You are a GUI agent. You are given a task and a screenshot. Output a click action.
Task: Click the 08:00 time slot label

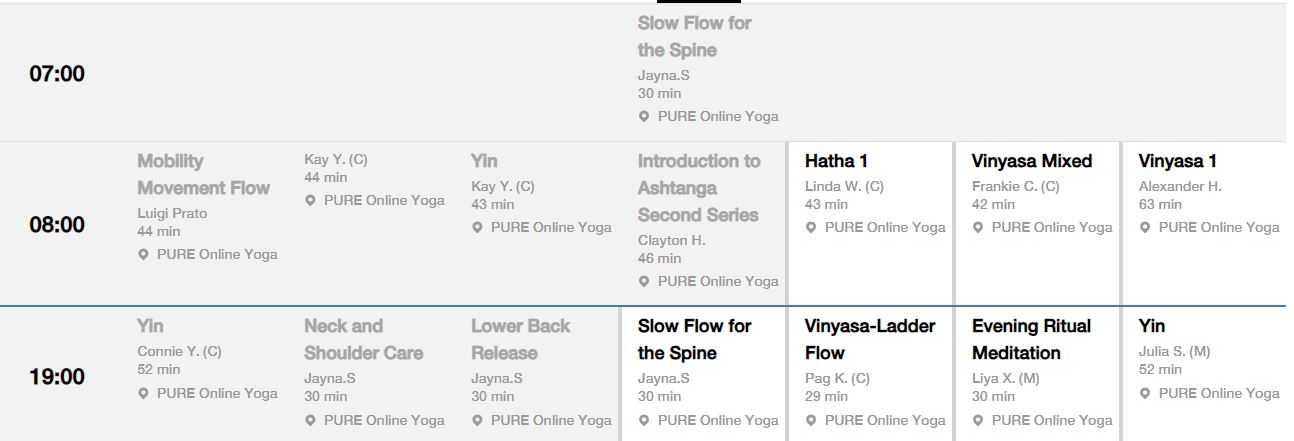tap(57, 225)
